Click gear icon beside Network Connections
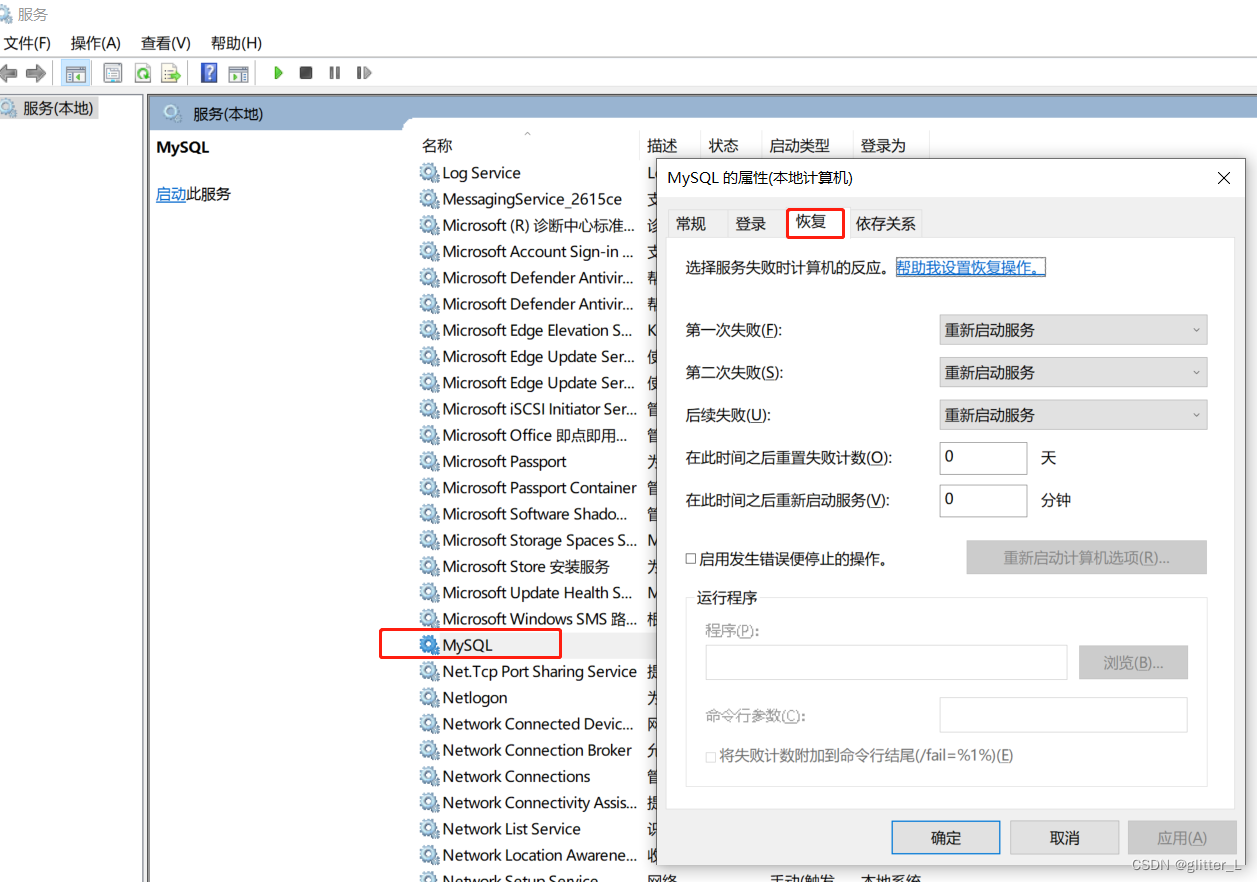1257x882 pixels. pyautogui.click(x=429, y=776)
